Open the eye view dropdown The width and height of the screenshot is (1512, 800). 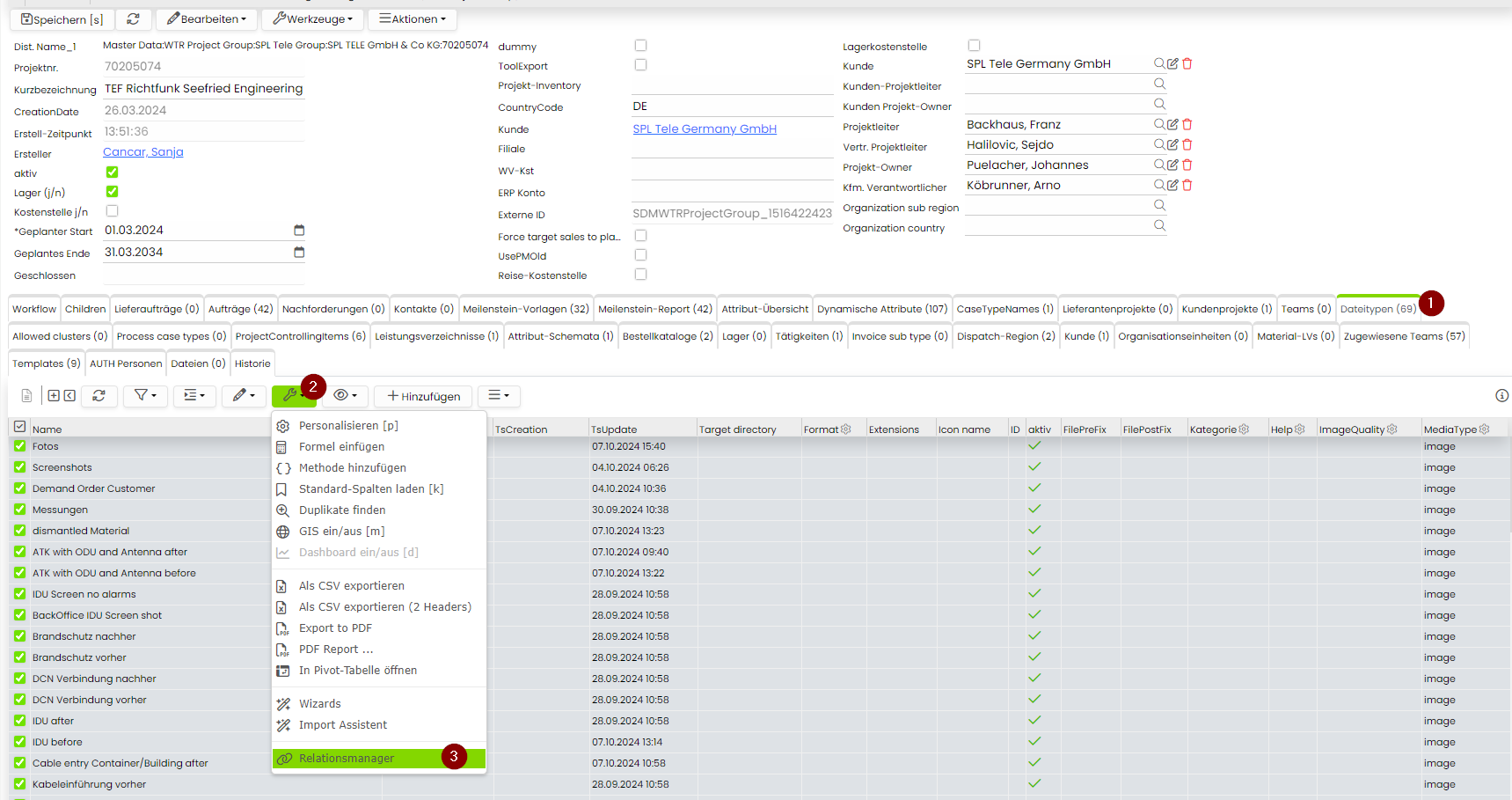coord(345,396)
